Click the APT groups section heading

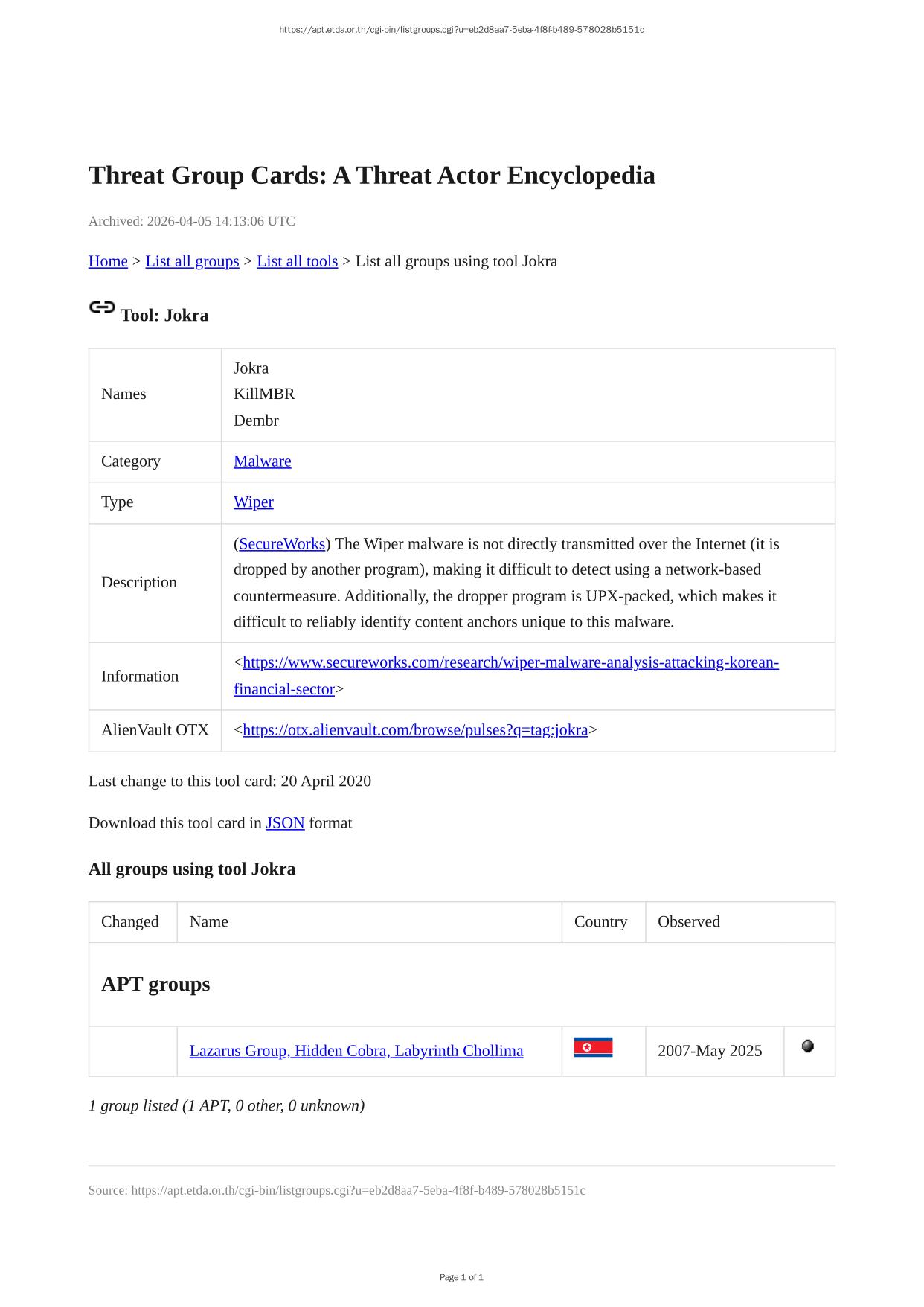[155, 985]
